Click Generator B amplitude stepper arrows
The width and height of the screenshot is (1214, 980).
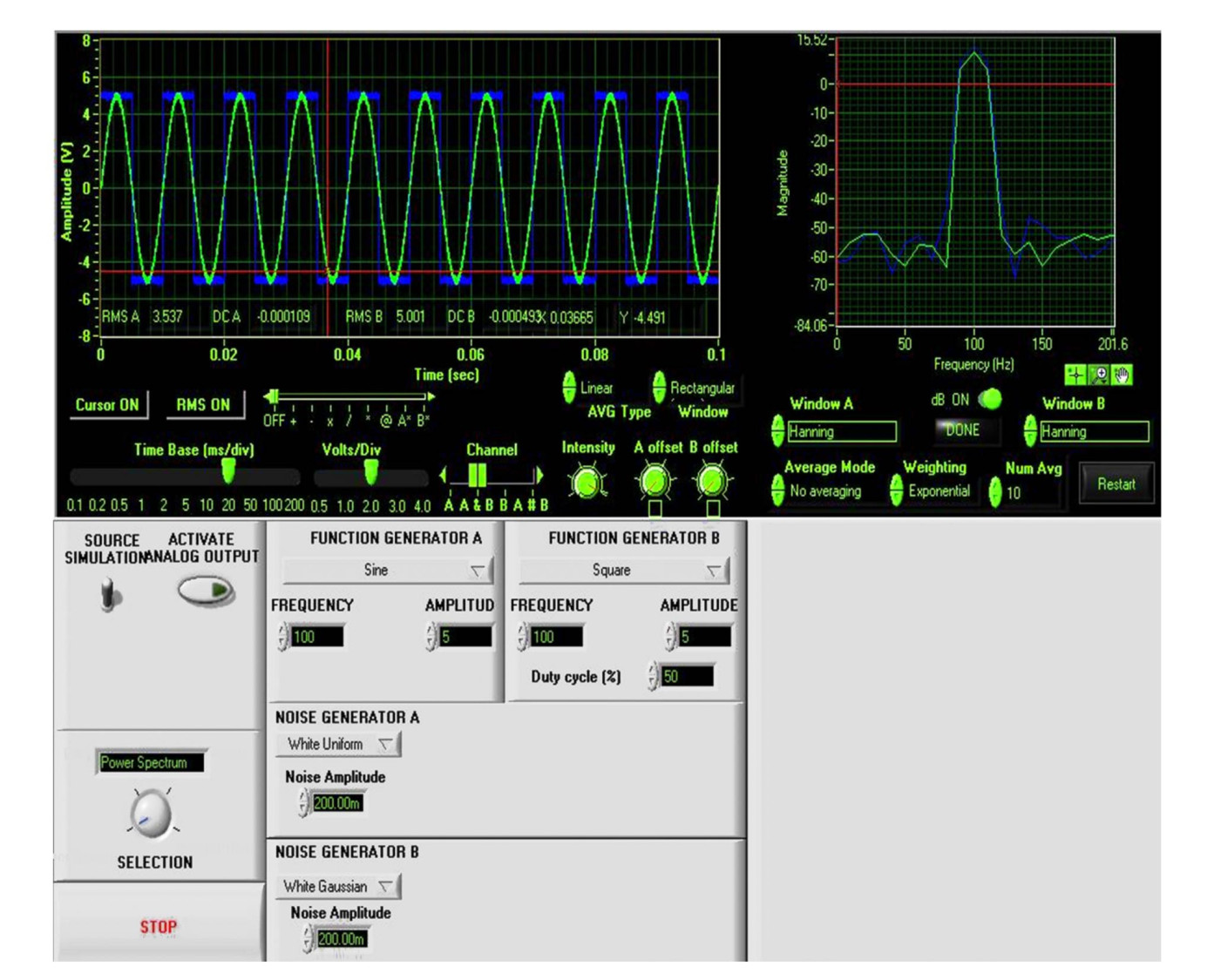671,637
